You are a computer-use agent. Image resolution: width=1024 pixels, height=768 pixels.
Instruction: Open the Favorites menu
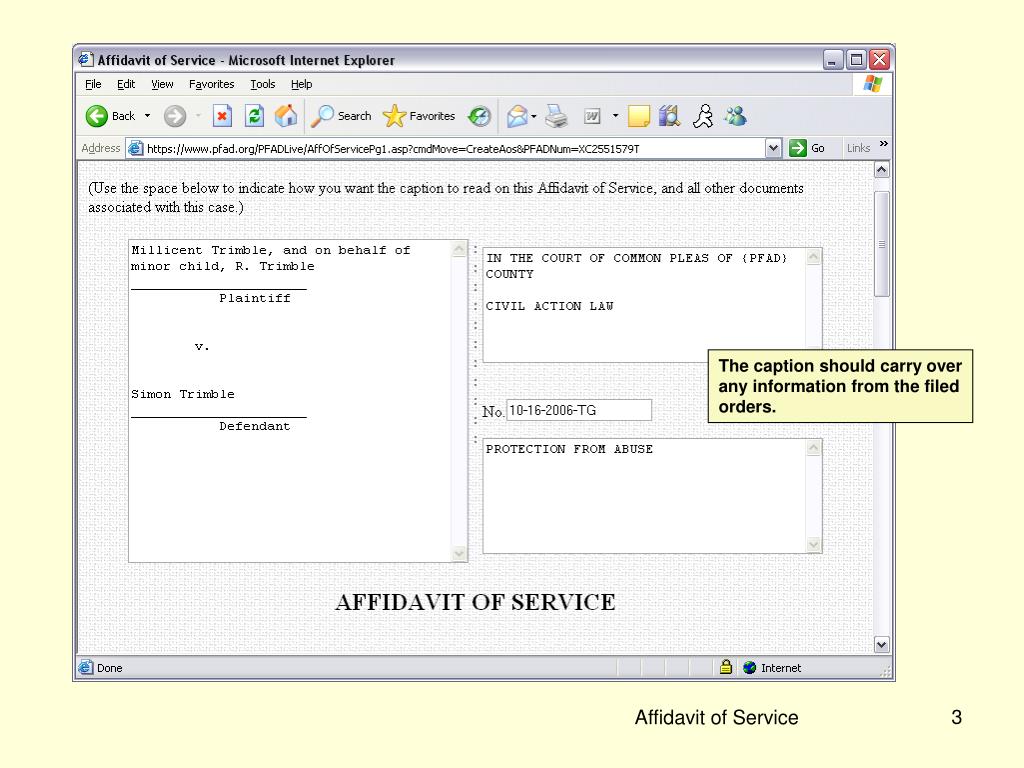pos(212,84)
